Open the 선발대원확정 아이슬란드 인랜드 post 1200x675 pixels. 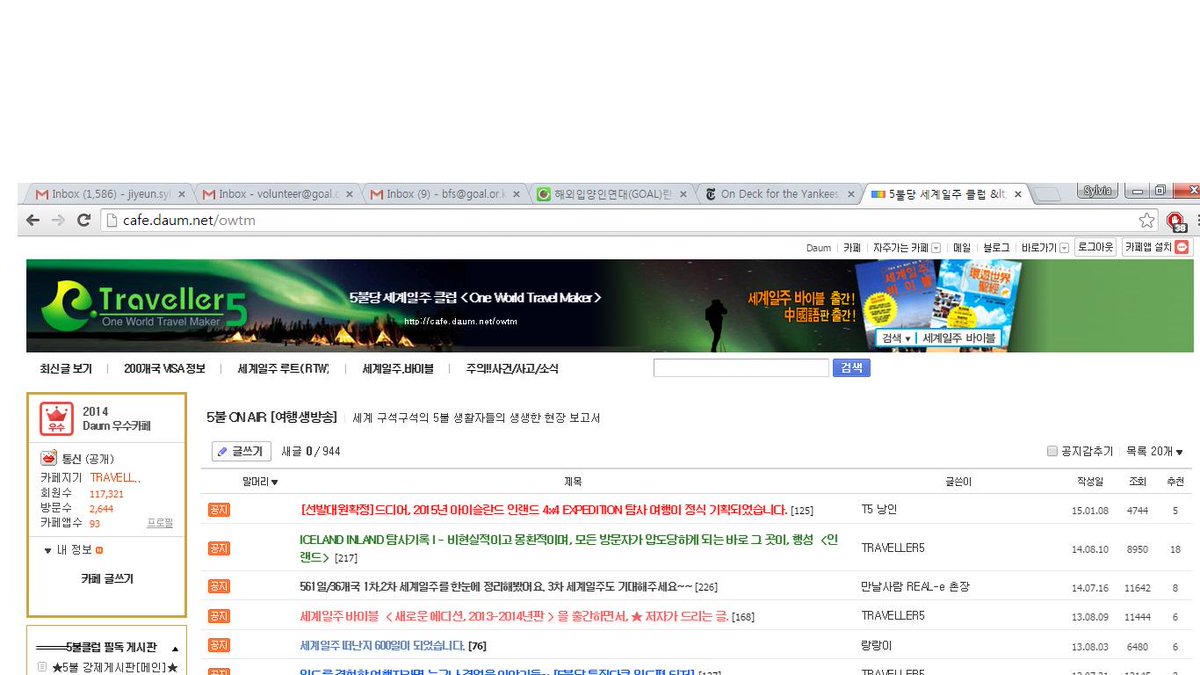(x=543, y=510)
